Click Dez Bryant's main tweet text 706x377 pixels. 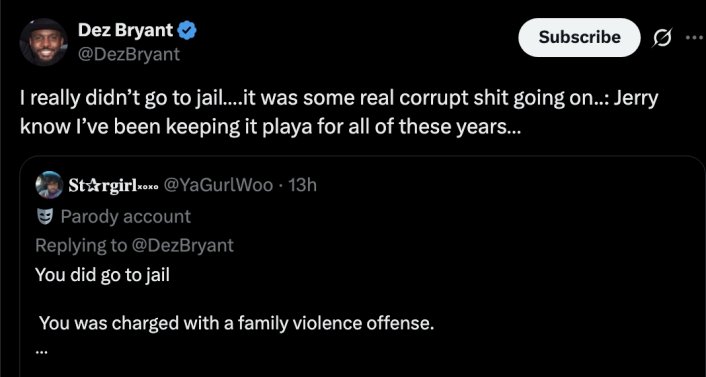click(x=339, y=113)
